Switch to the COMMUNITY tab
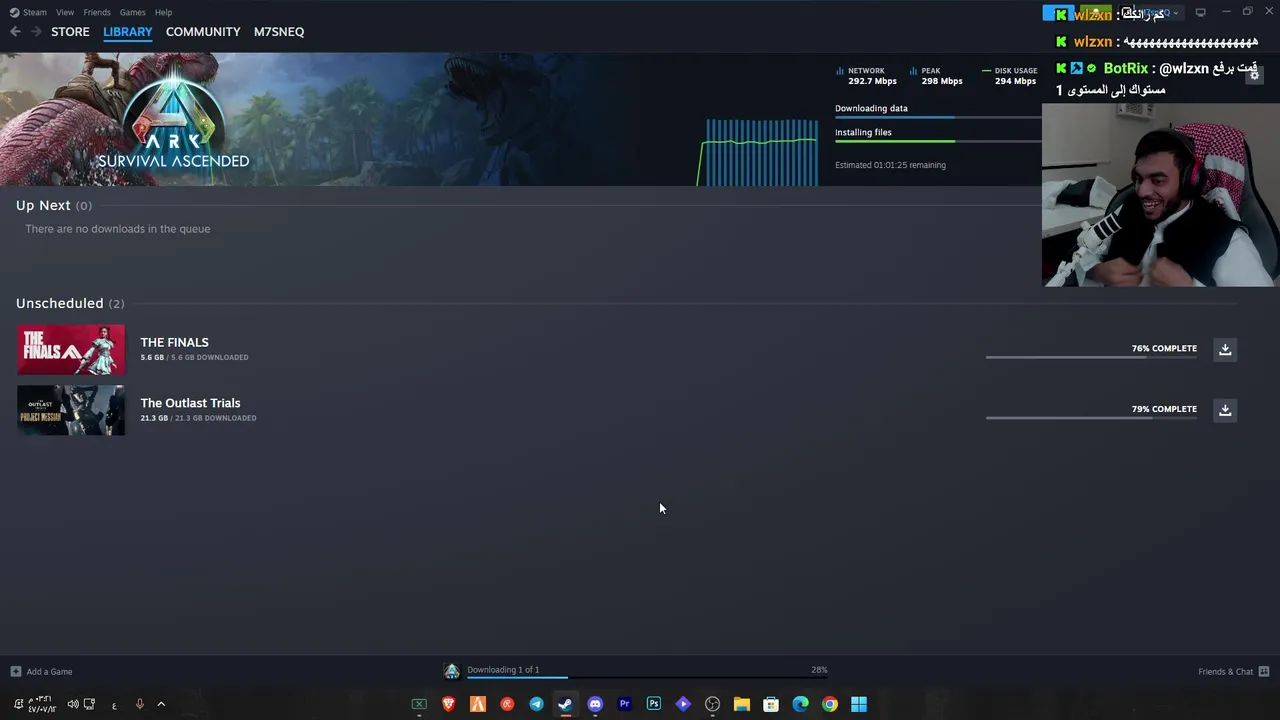Image resolution: width=1280 pixels, height=720 pixels. coord(203,32)
